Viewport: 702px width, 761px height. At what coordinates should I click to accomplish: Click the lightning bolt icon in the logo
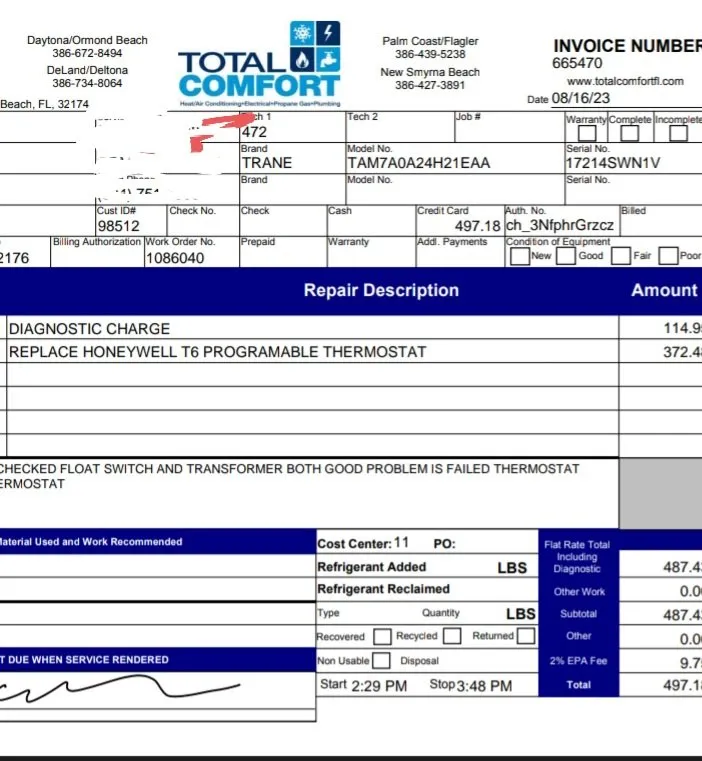[328, 35]
